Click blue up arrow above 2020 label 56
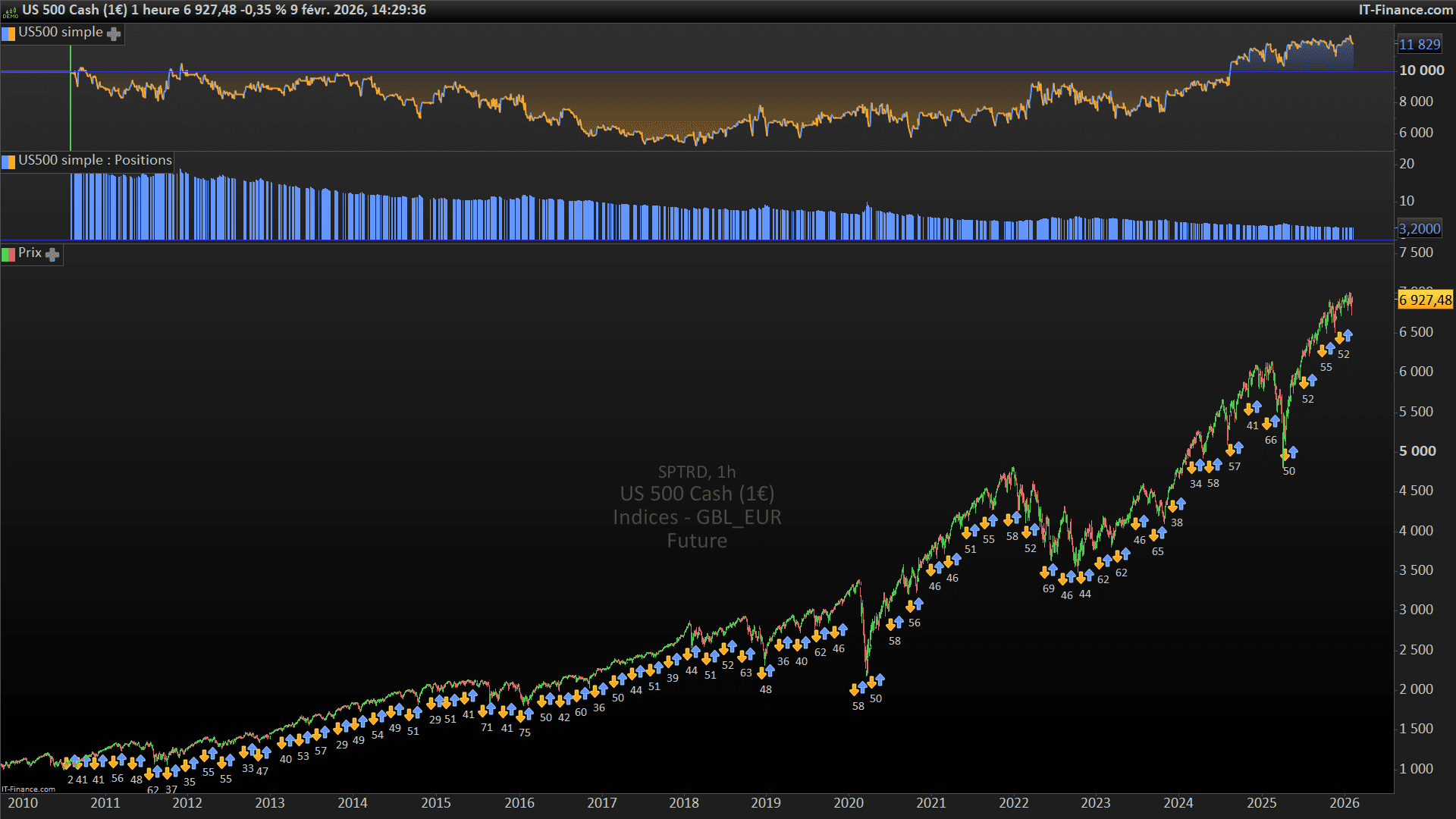The width and height of the screenshot is (1456, 819). (x=918, y=604)
